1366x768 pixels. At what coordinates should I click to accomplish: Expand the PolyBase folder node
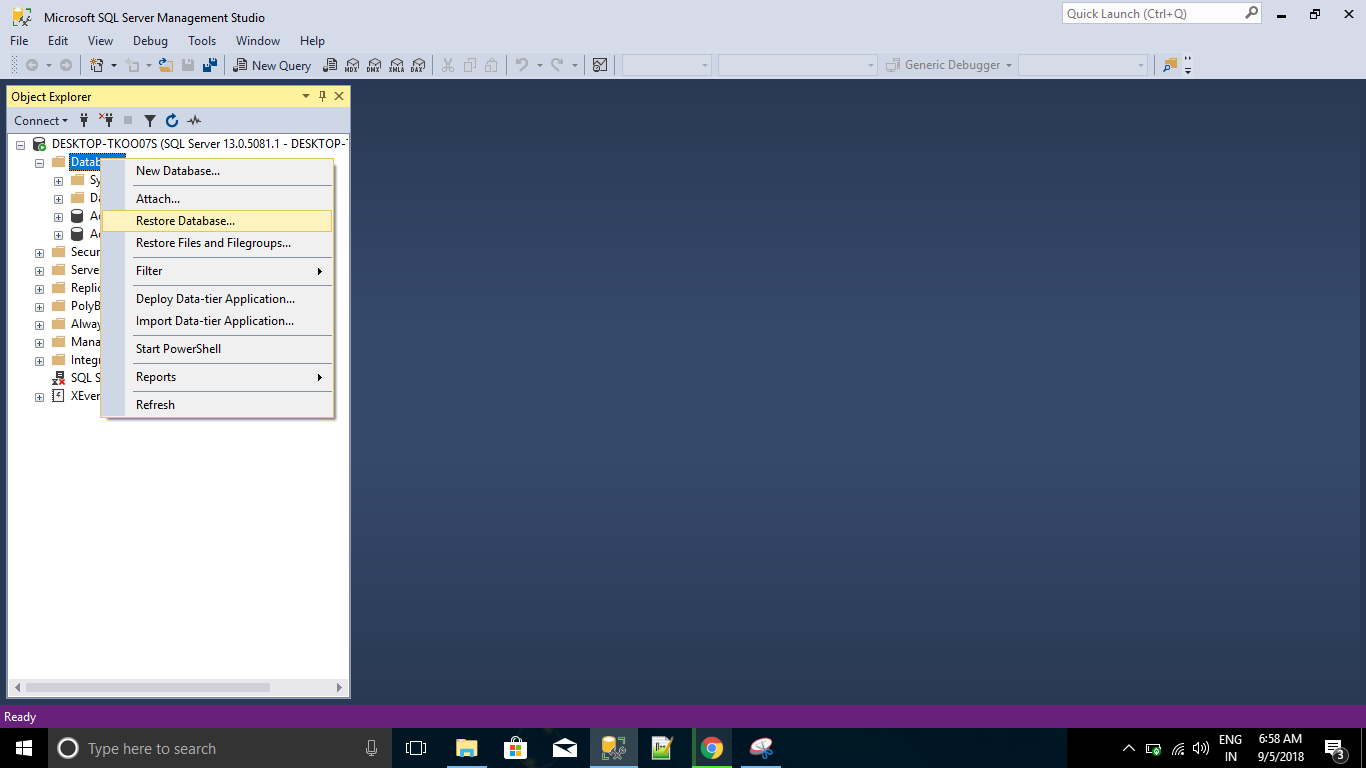[39, 307]
